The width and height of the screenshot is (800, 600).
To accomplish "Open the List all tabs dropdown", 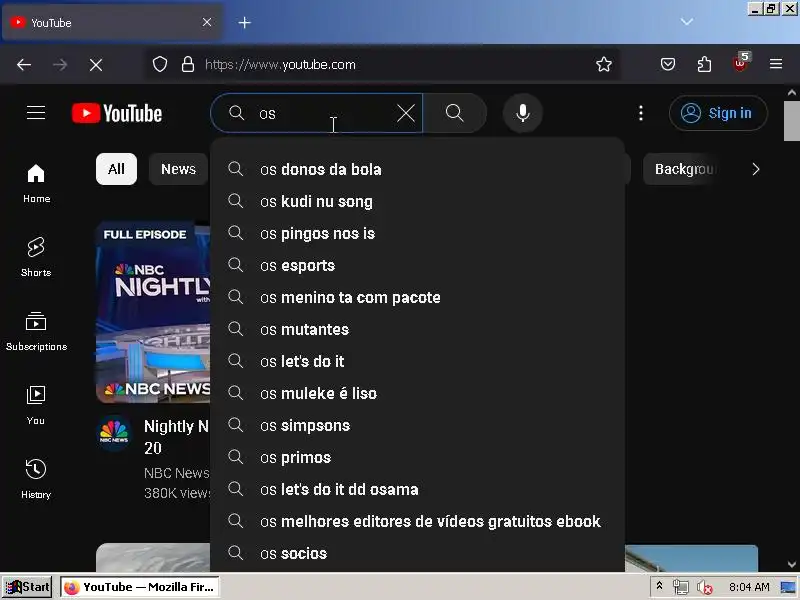I will pyautogui.click(x=687, y=22).
